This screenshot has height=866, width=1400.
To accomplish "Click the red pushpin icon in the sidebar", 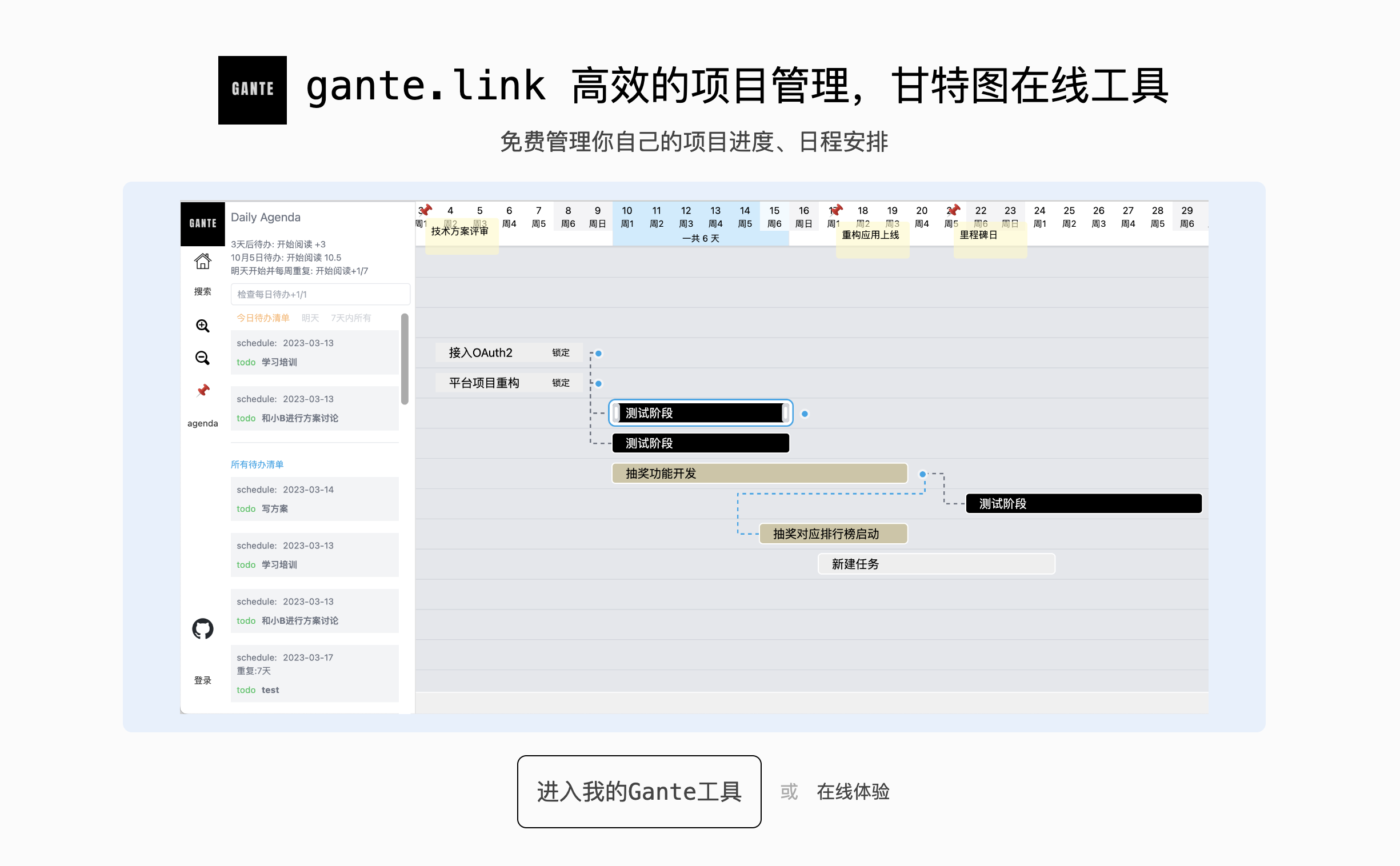I will point(203,391).
